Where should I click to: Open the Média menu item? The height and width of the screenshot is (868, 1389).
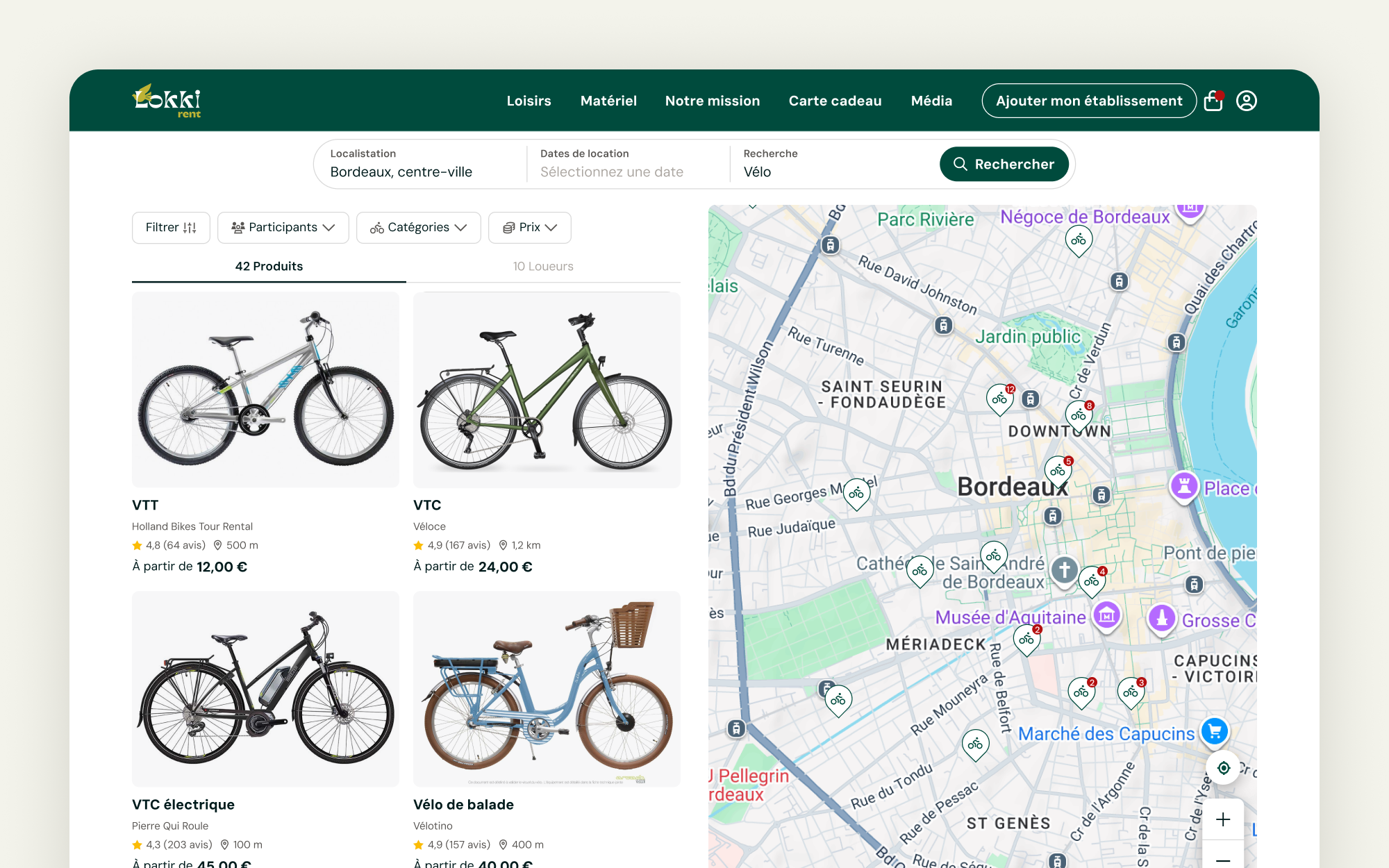(x=931, y=101)
